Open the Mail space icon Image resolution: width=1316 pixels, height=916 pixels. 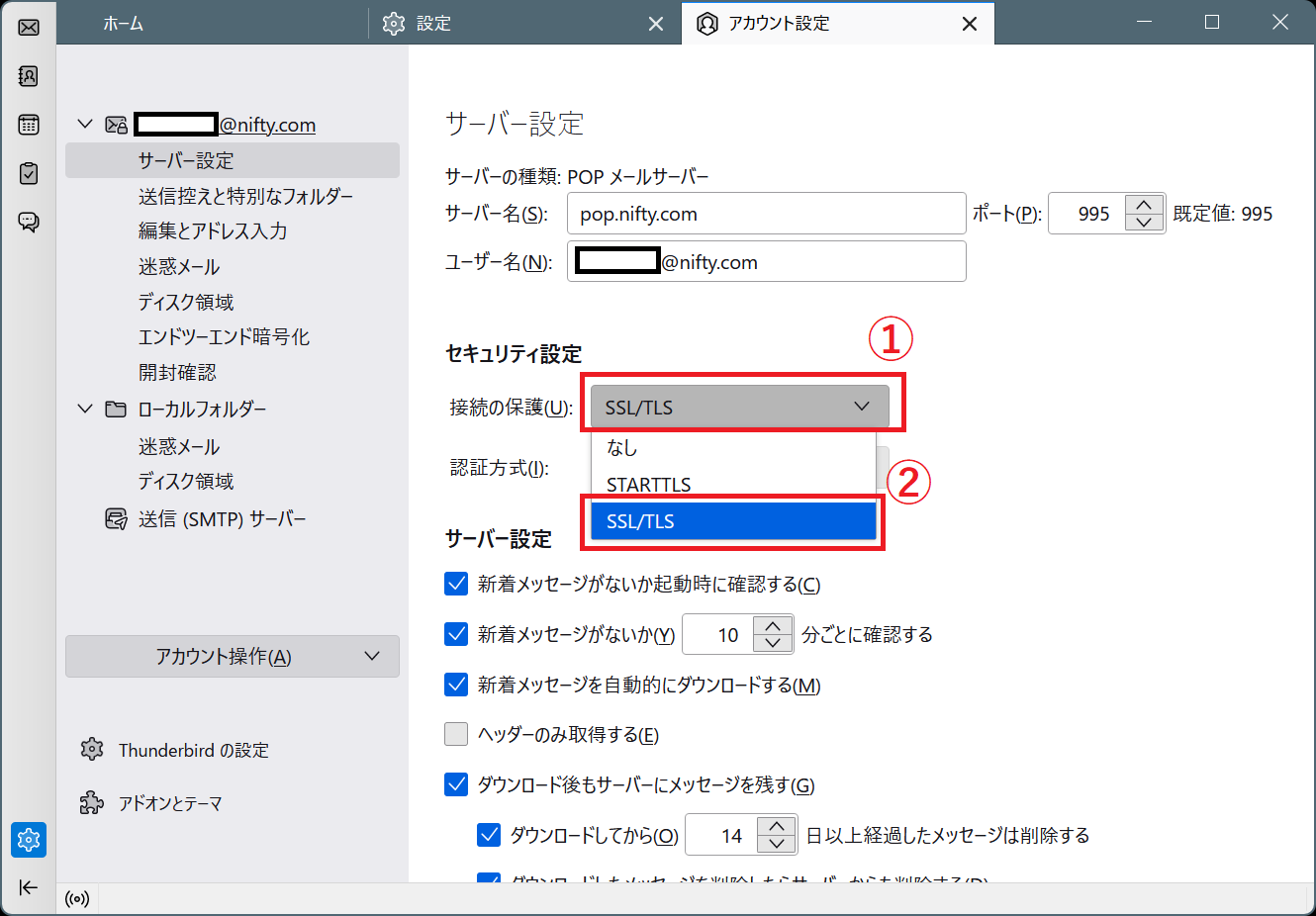pyautogui.click(x=29, y=27)
